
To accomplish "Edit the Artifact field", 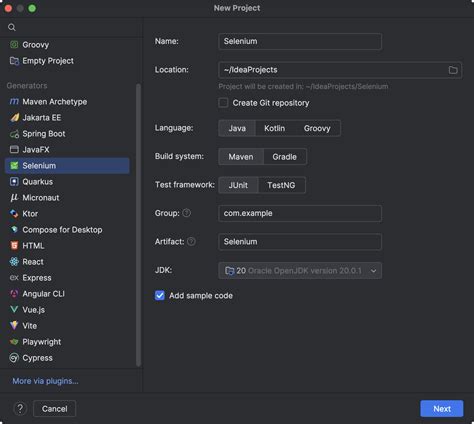I will [300, 242].
